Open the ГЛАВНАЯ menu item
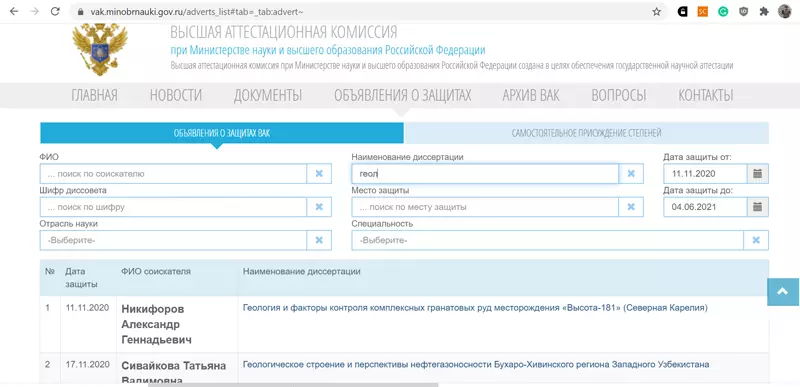Screen dimensions: 800x387 click(x=94, y=95)
